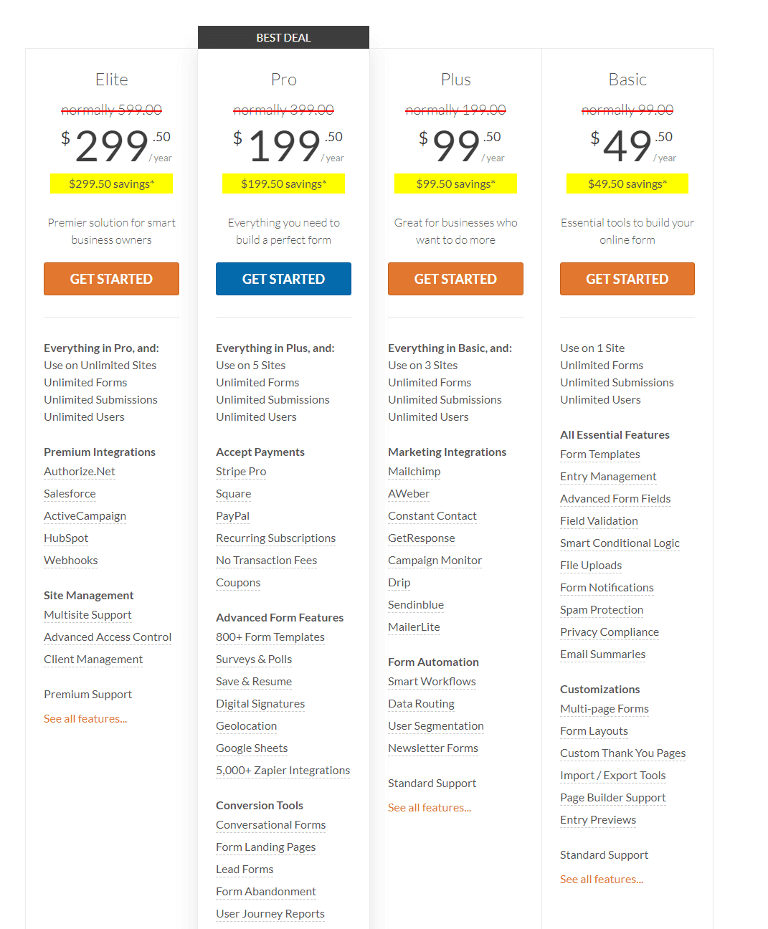
Task: Click the Smart Conditional Logic feature
Action: [x=620, y=543]
